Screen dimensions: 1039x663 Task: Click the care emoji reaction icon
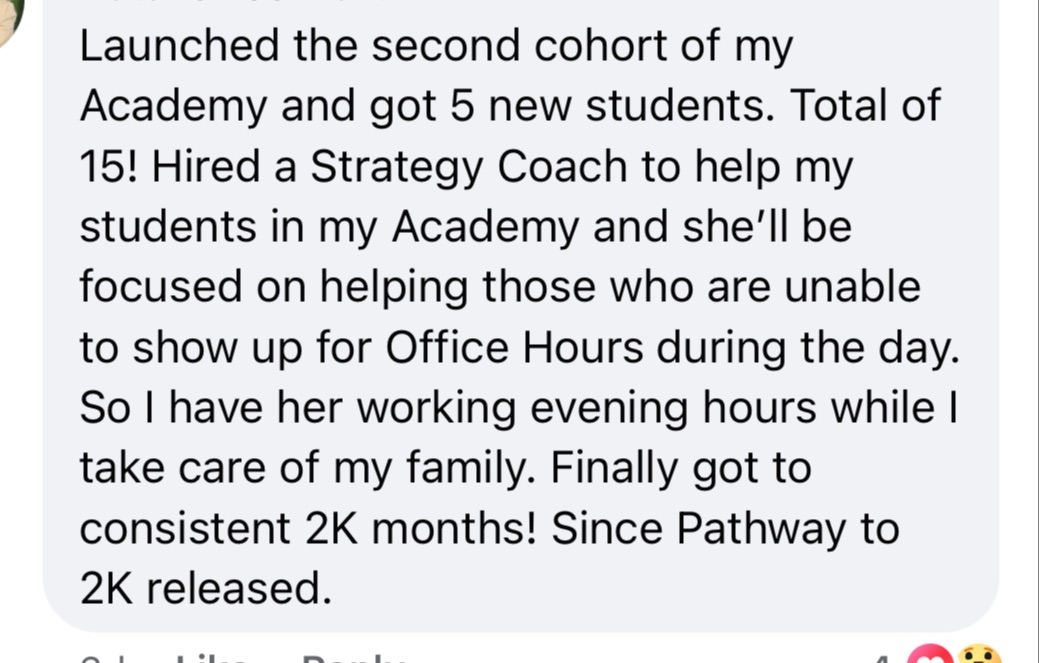[978, 654]
